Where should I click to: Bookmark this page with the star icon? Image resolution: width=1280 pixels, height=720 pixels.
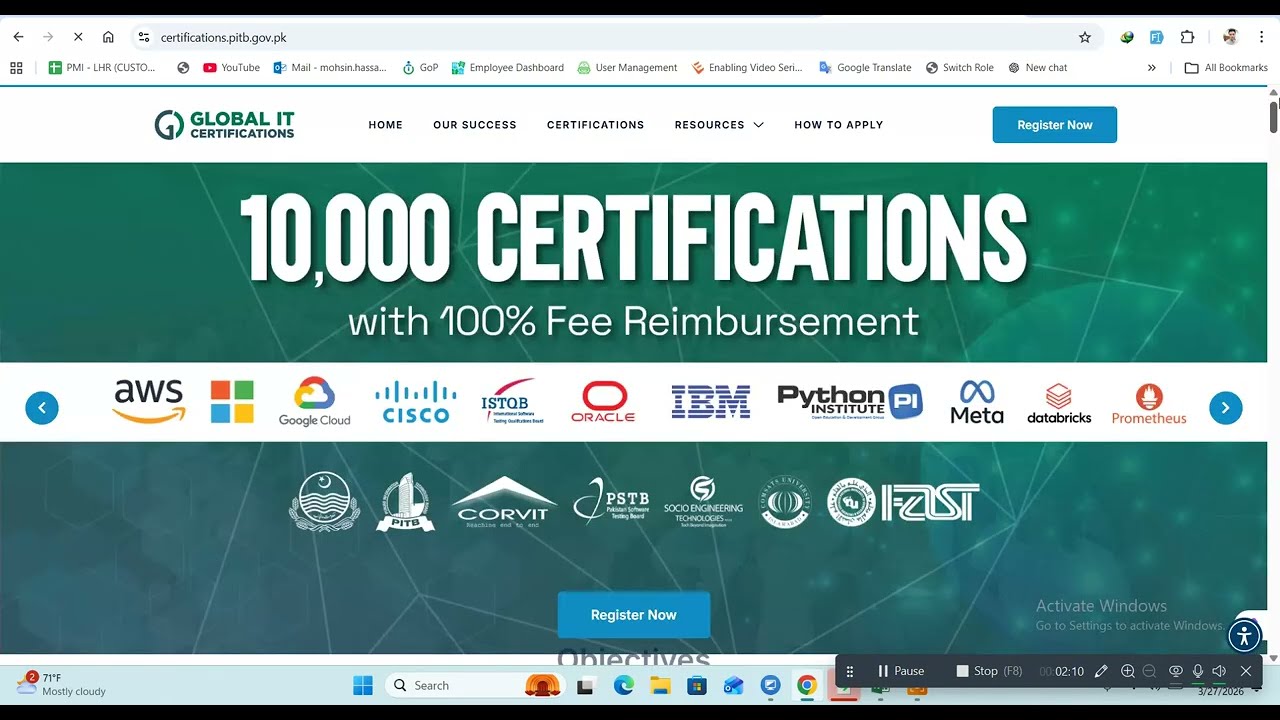1085,37
